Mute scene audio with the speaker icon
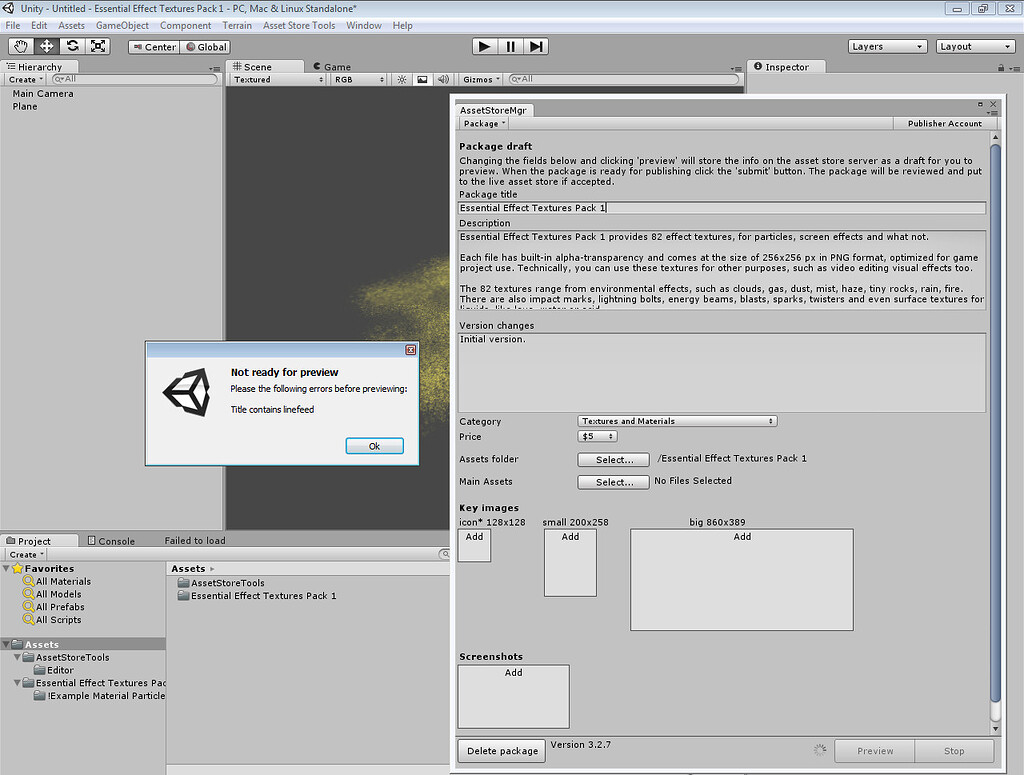 click(x=443, y=79)
